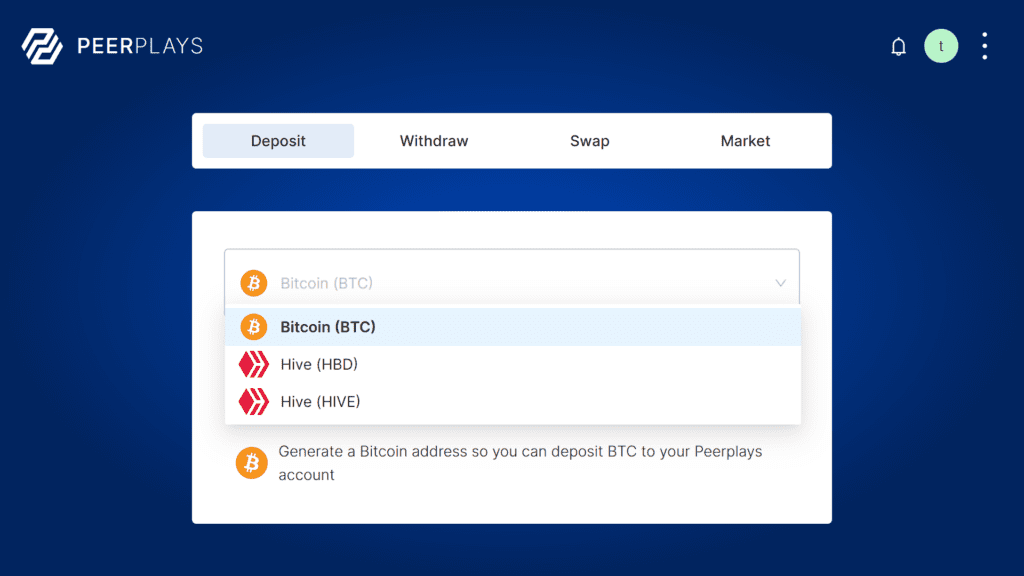This screenshot has width=1024, height=576.
Task: Select Bitcoin (BTC) from the list
Action: (513, 327)
